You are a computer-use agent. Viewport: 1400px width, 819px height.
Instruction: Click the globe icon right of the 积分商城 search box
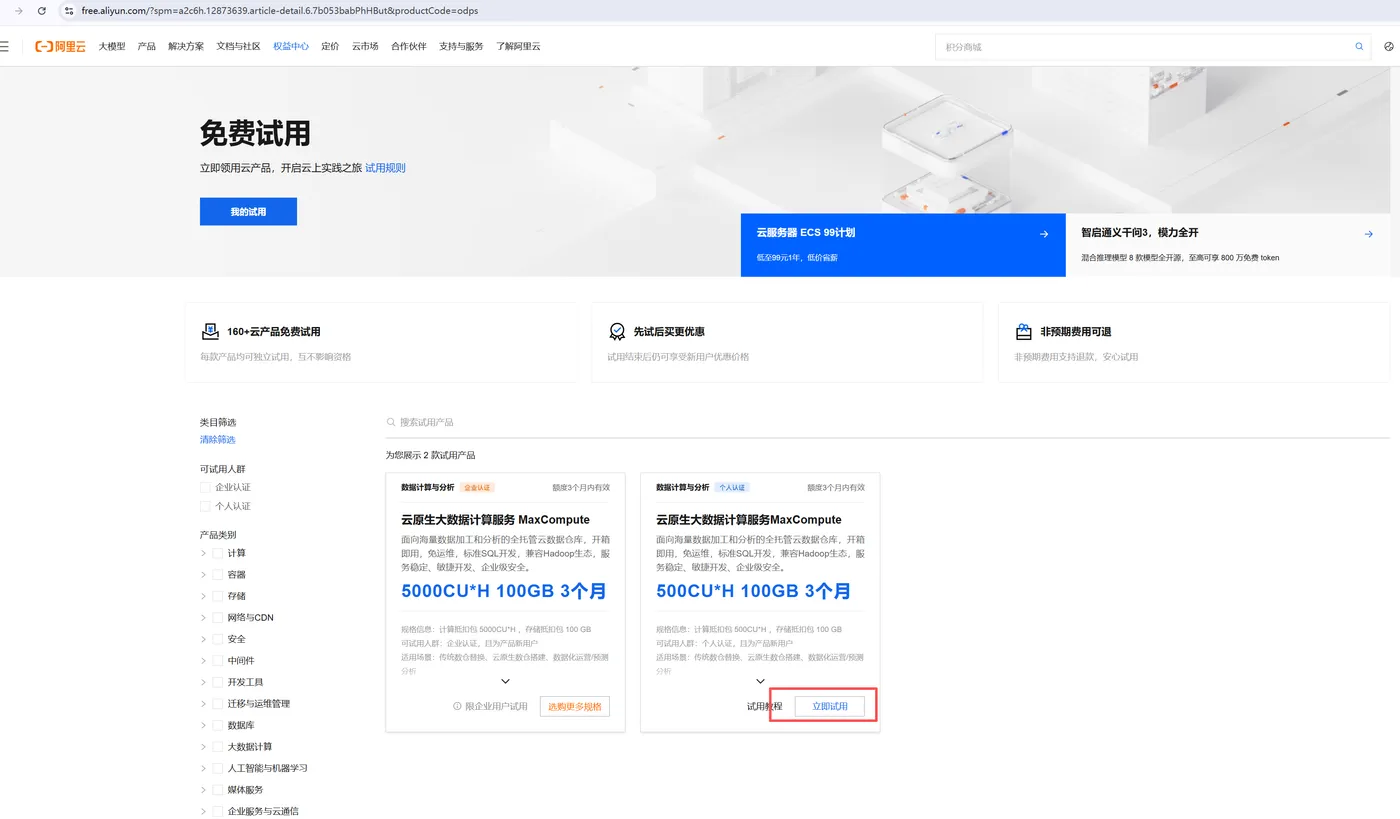[x=1389, y=47]
